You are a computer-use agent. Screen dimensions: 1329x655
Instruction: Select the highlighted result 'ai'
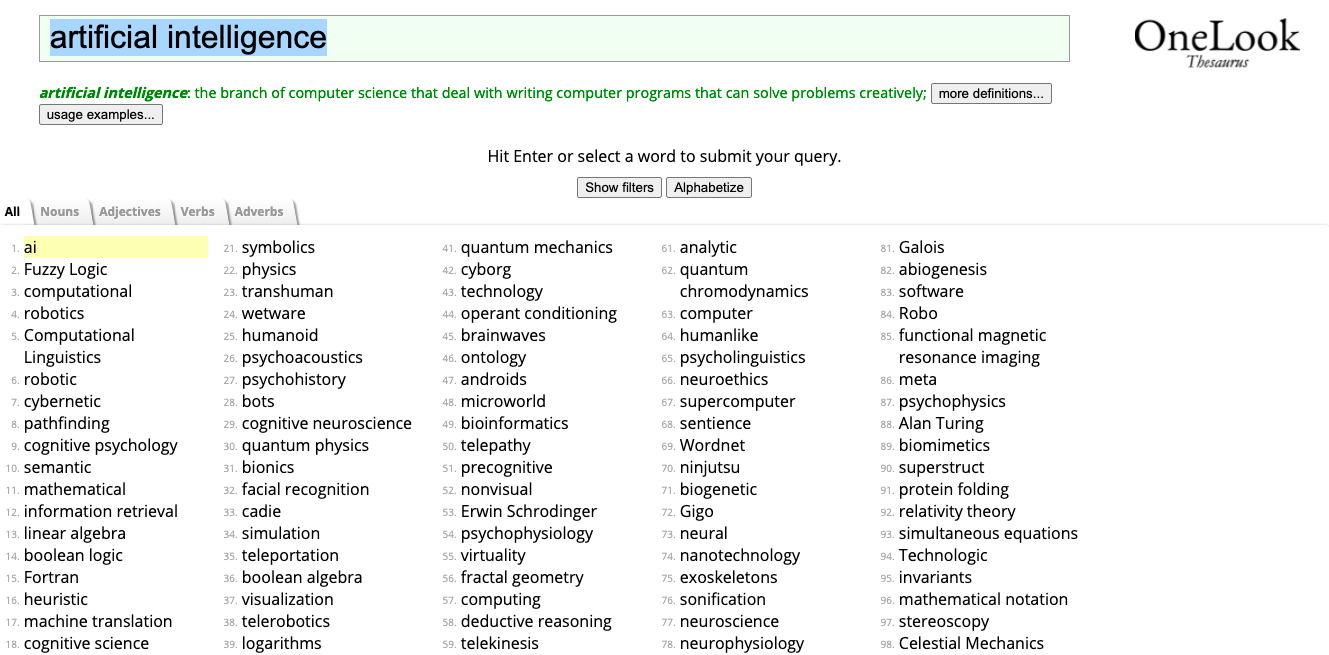pos(31,247)
